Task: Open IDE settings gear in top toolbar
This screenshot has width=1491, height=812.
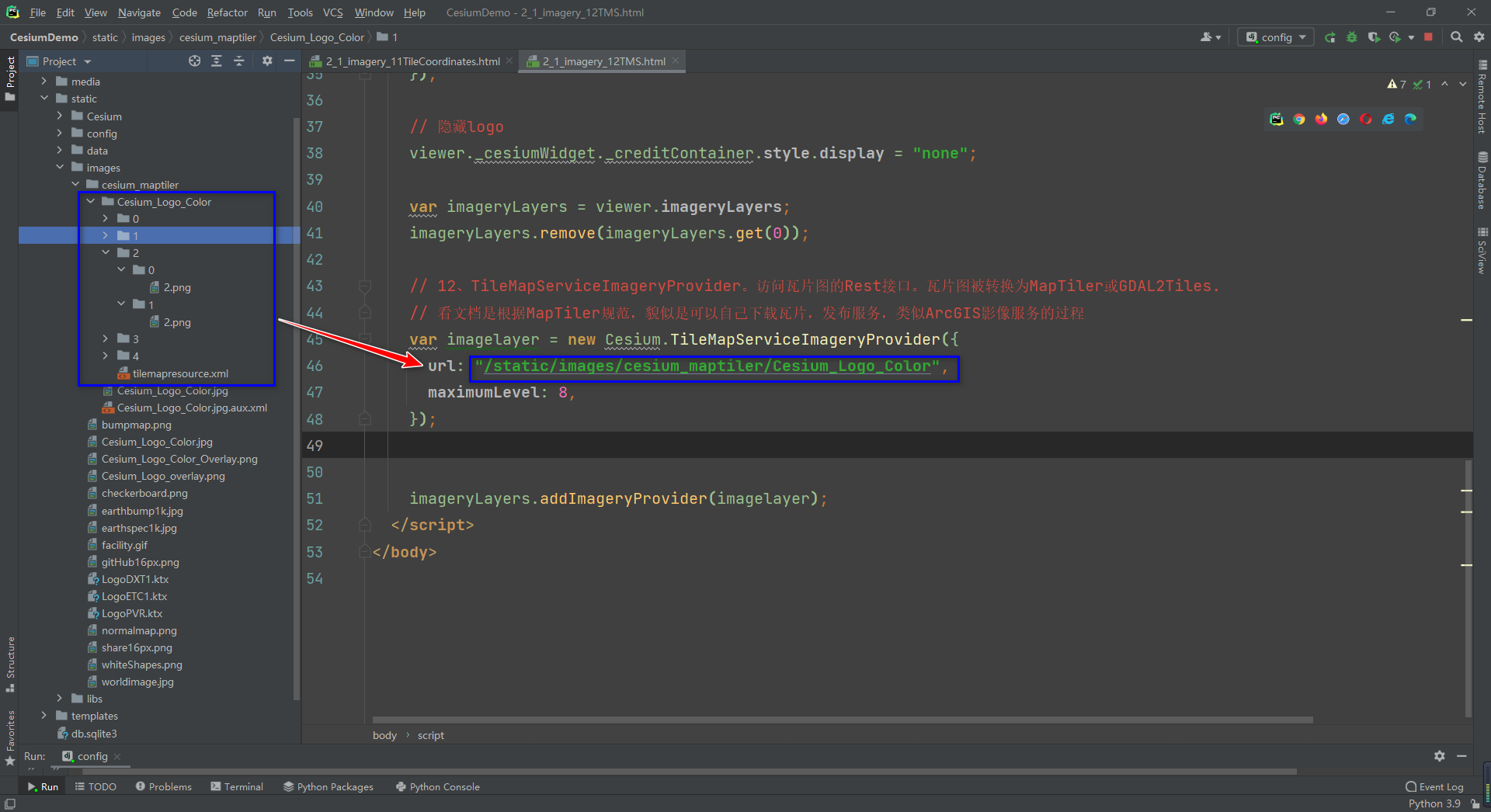Action: [1479, 37]
